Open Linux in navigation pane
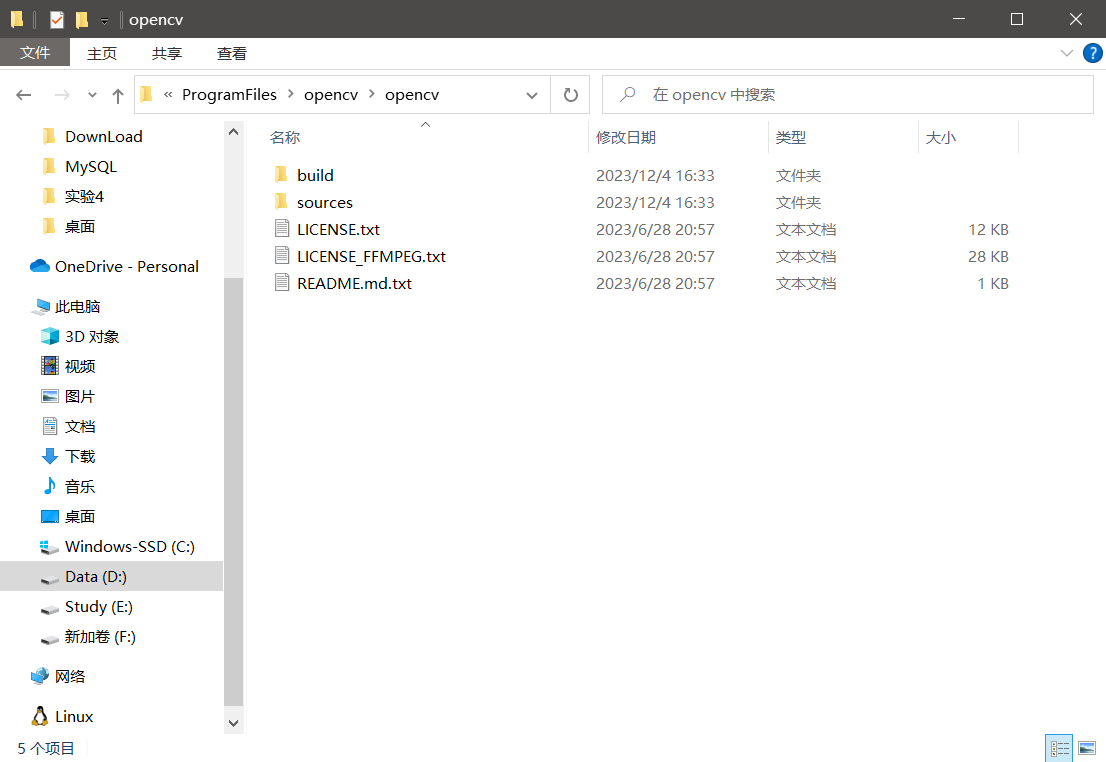Screen dimensions: 1106x762 click(x=74, y=716)
